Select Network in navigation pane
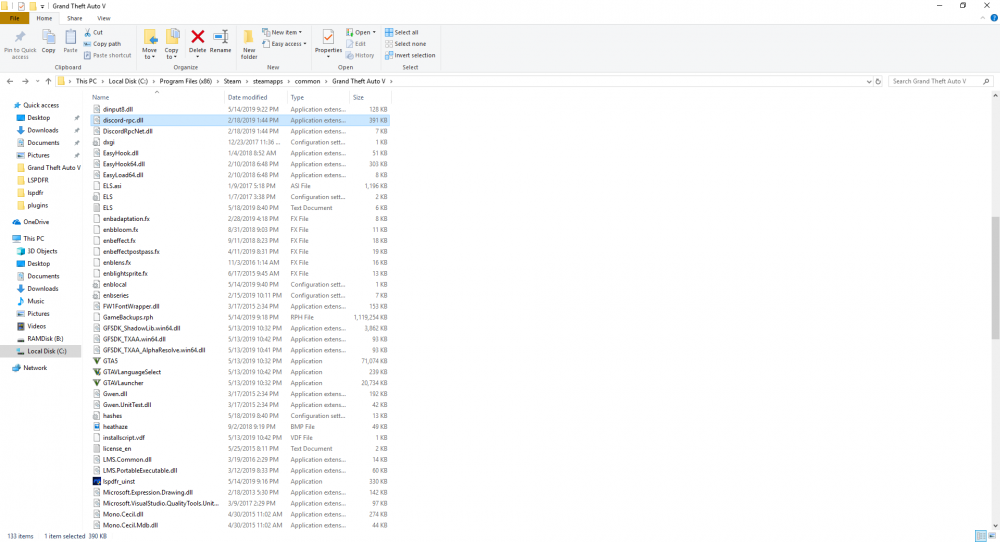Image resolution: width=1000 pixels, height=542 pixels. pyautogui.click(x=35, y=368)
